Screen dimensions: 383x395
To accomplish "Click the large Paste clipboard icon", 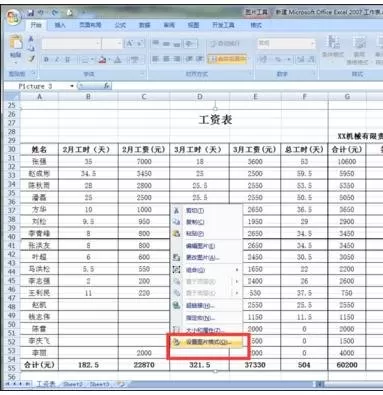I will tap(16, 42).
